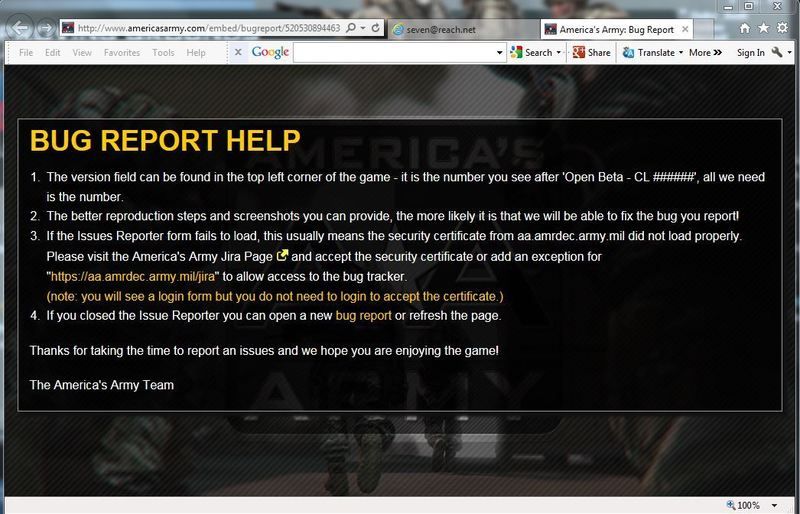The width and height of the screenshot is (800, 514).
Task: Expand the 100% zoom level dropdown
Action: point(774,505)
